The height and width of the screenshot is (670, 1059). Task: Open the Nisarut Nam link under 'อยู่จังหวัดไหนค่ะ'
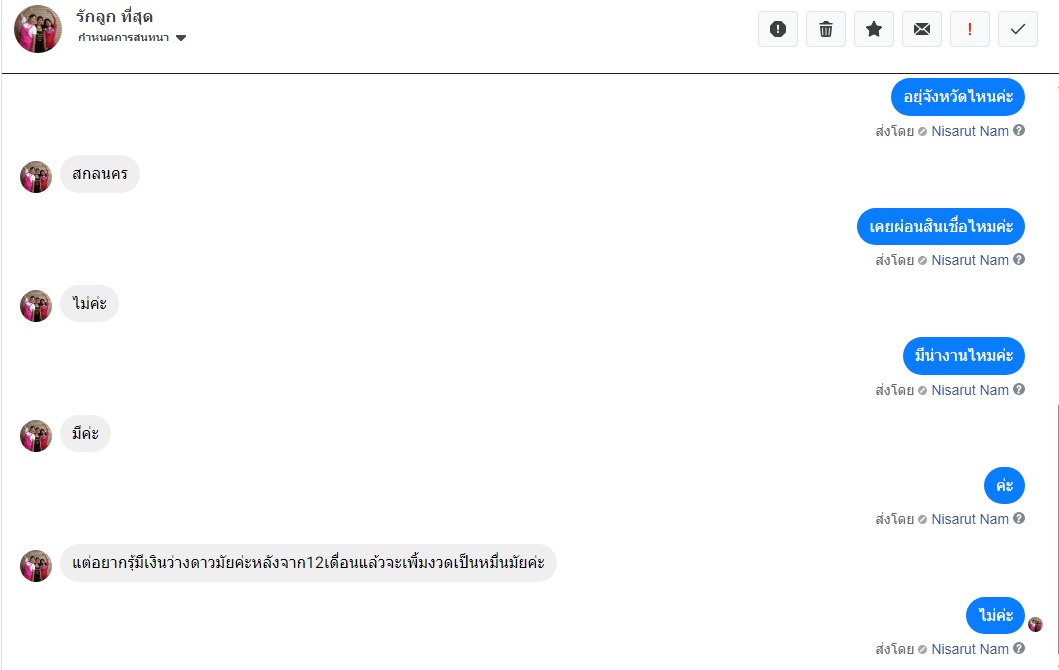970,131
